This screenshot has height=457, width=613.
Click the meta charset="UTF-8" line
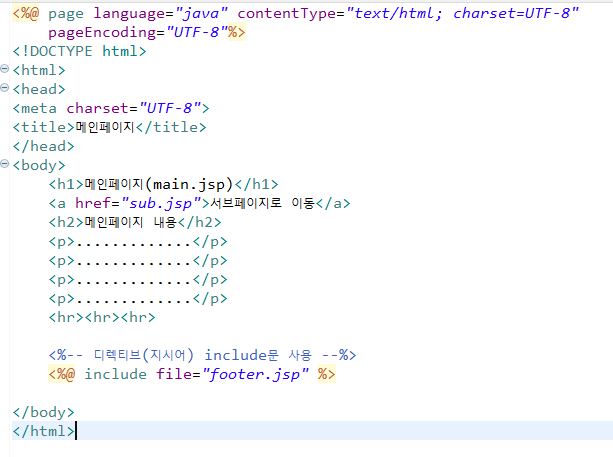pyautogui.click(x=111, y=108)
